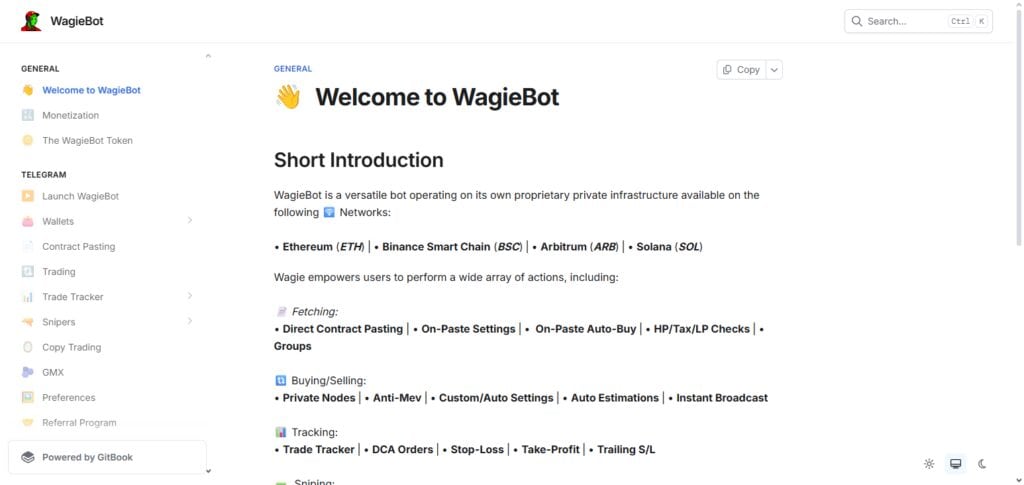Click the GMX icon in sidebar
The height and width of the screenshot is (485, 1024).
coord(27,372)
